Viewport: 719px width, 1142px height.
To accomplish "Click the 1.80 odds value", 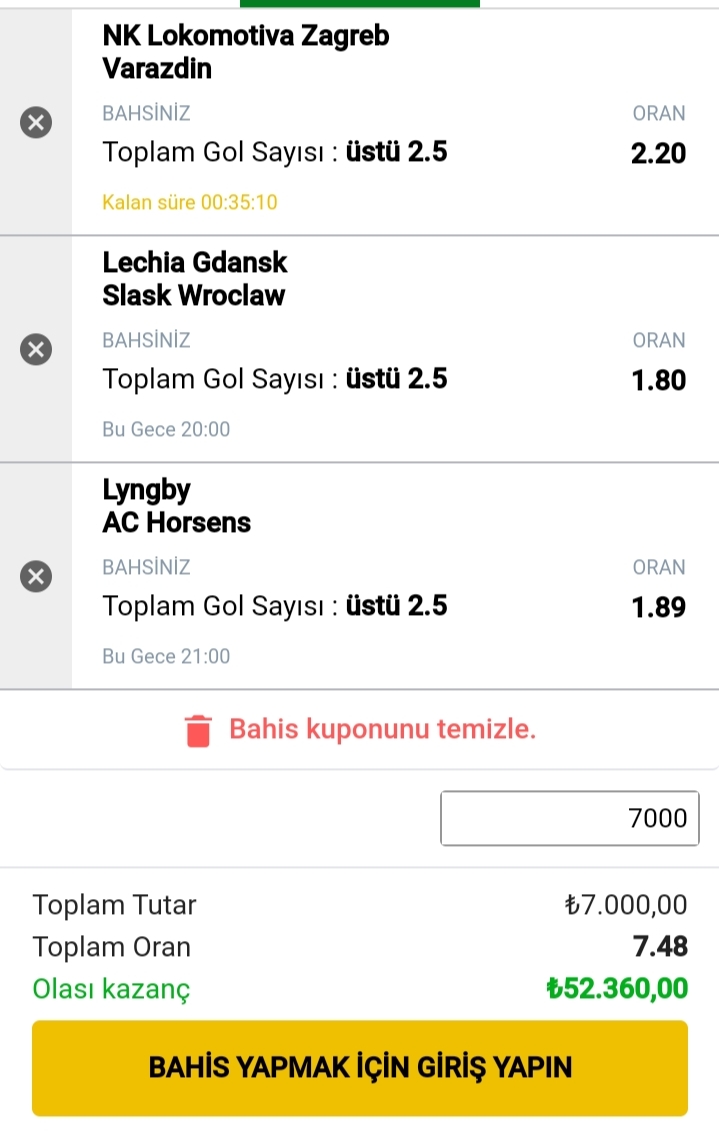I will [x=659, y=380].
